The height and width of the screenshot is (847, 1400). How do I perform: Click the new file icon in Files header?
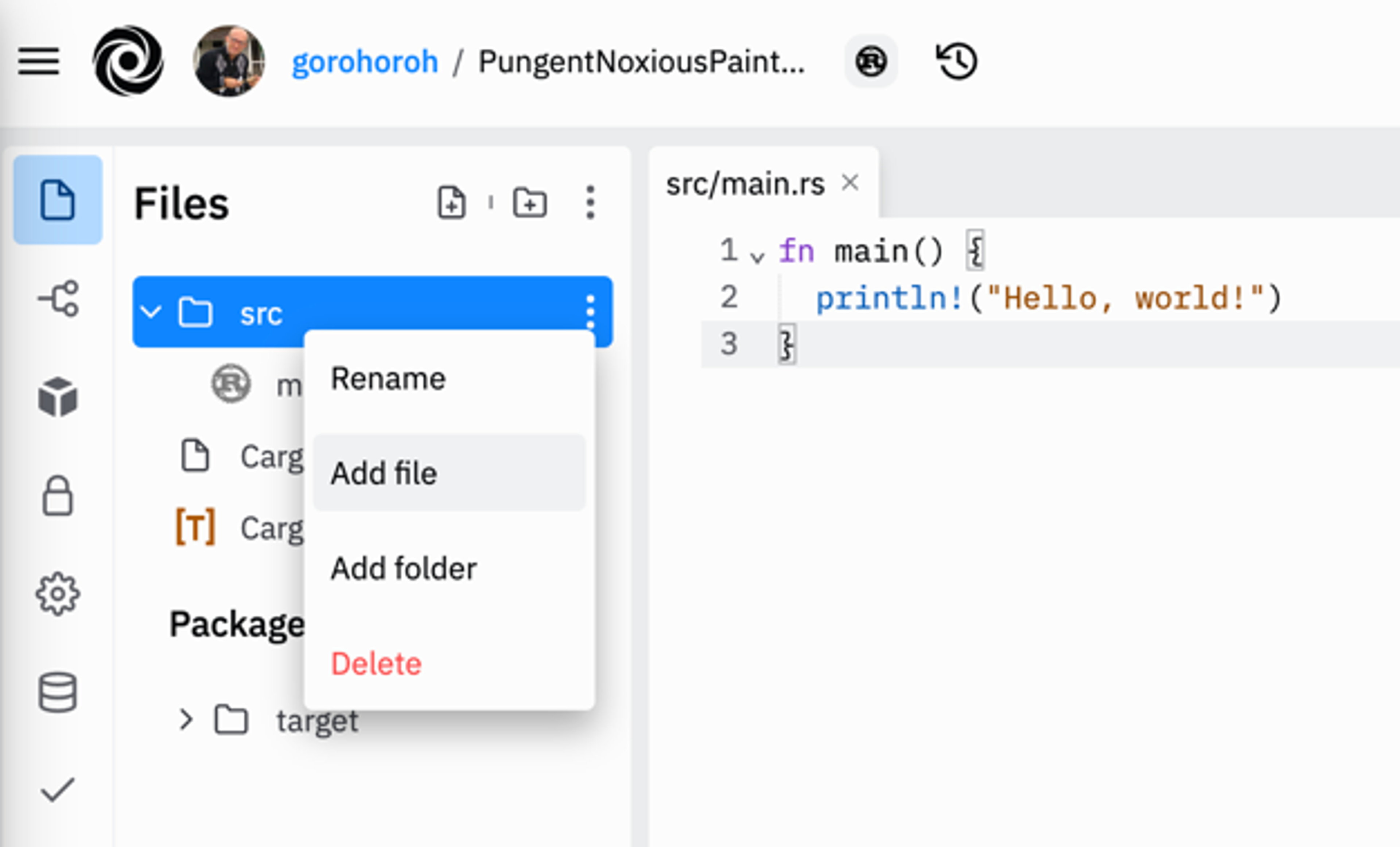click(452, 202)
